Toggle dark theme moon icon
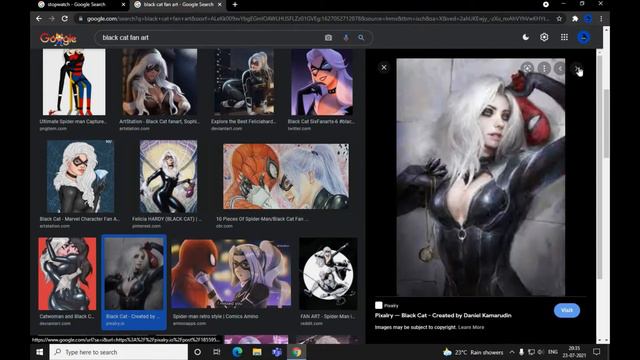This screenshot has height=360, width=640. pyautogui.click(x=526, y=37)
